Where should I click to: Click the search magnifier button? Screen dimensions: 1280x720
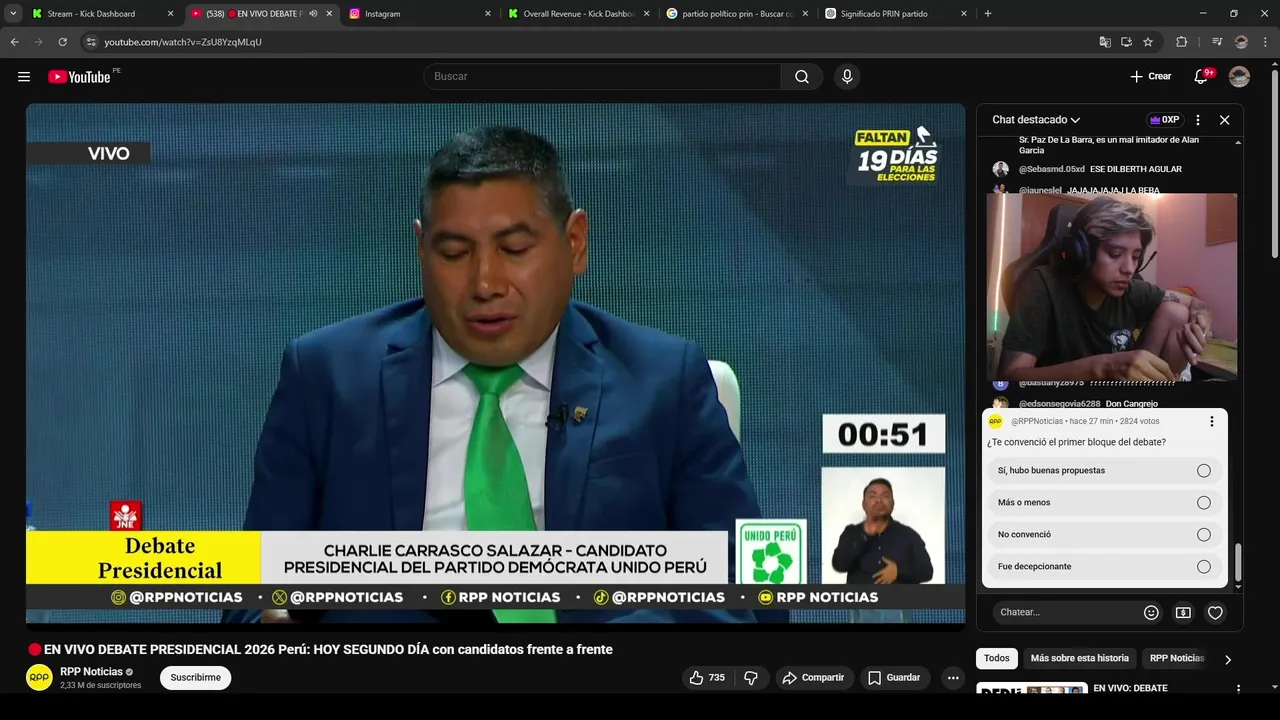[x=802, y=77]
